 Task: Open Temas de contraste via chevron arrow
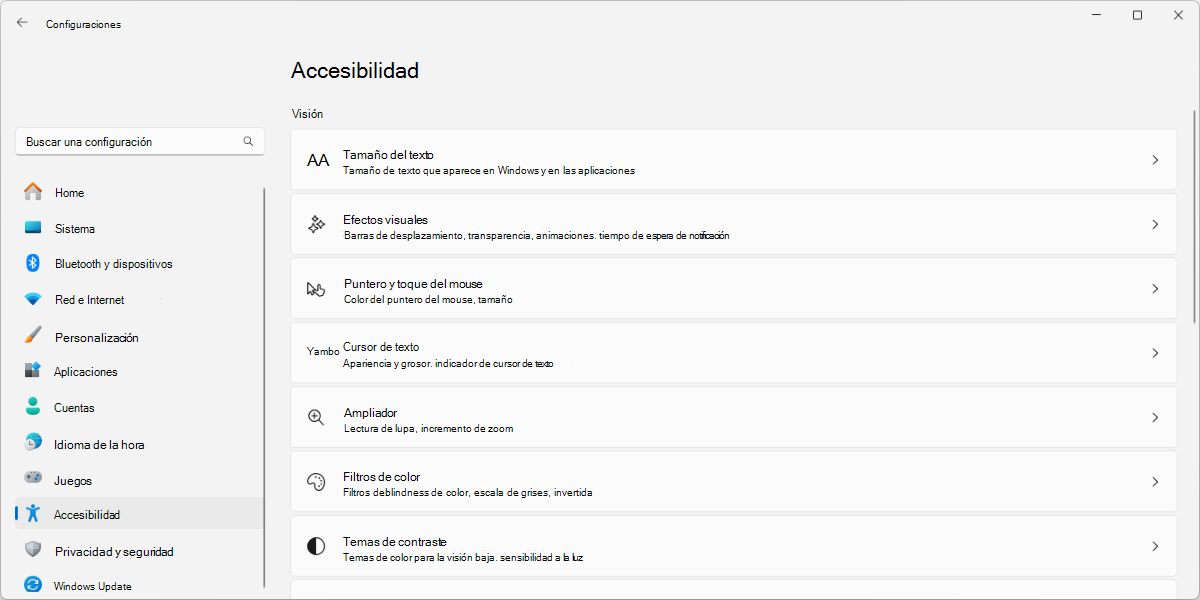(x=1155, y=546)
